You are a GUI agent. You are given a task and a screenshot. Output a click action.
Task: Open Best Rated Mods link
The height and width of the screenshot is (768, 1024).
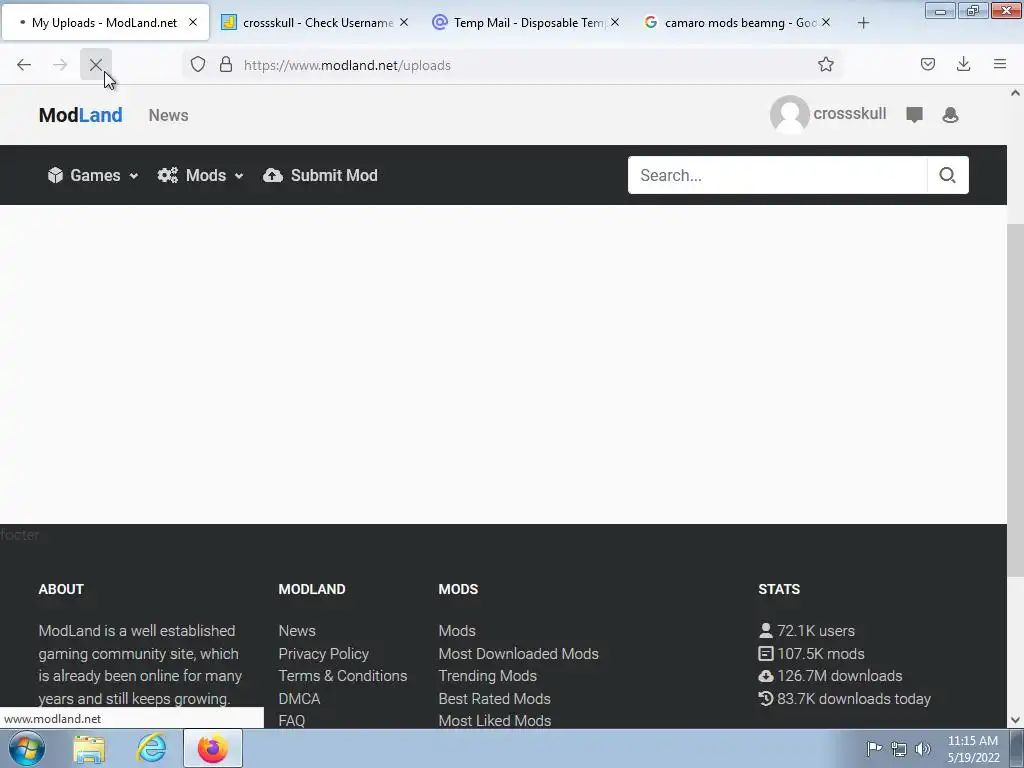(x=494, y=699)
